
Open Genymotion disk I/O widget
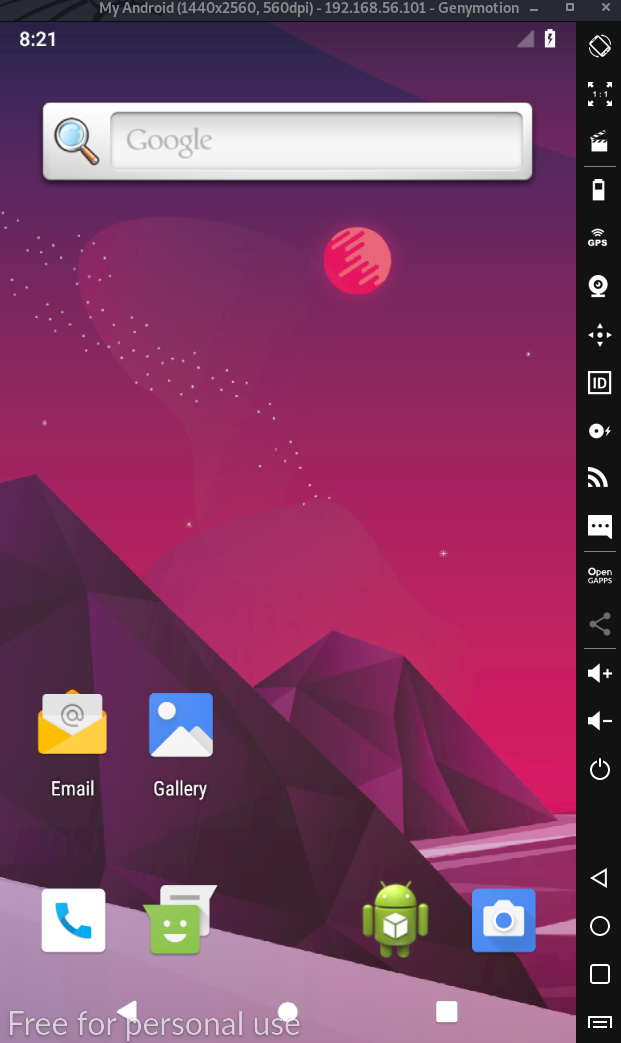tap(600, 431)
